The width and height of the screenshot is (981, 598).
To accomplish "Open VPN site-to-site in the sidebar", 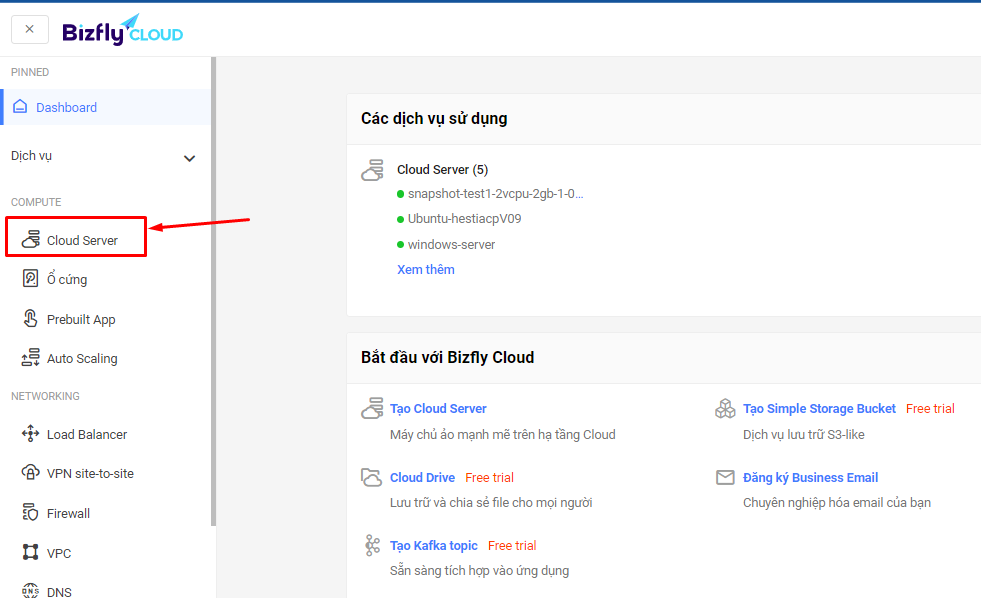I will pos(90,474).
